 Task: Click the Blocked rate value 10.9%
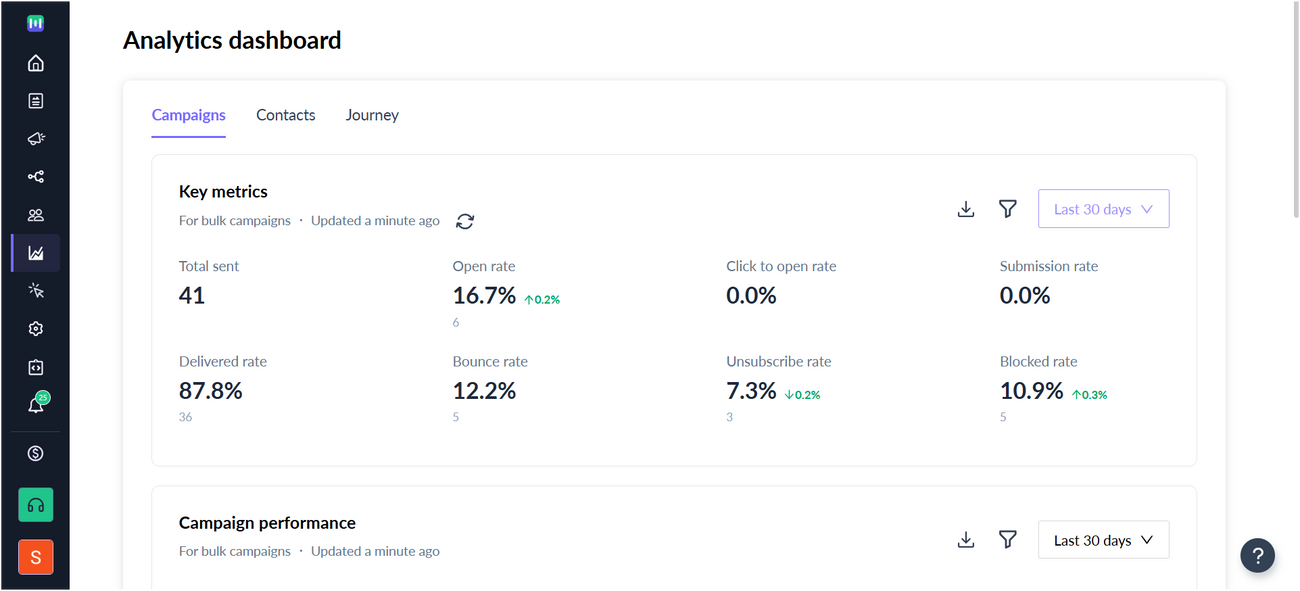tap(1032, 391)
